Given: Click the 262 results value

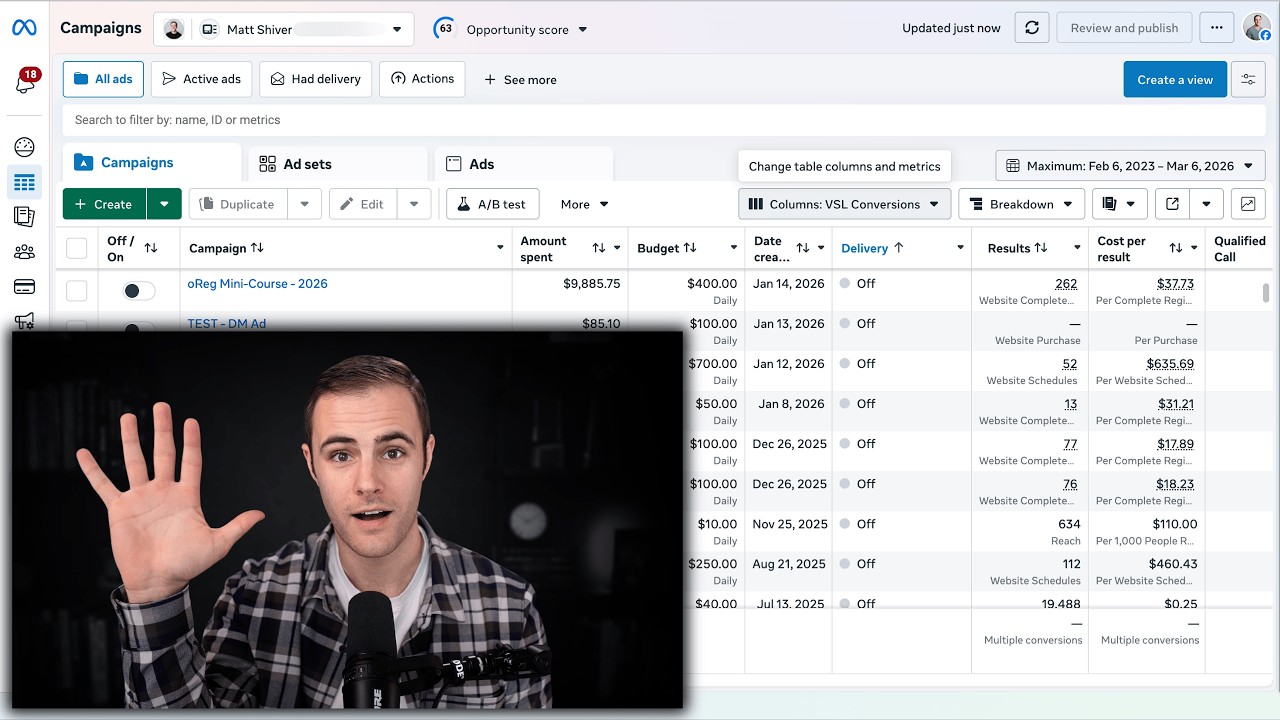Looking at the screenshot, I should 1066,284.
